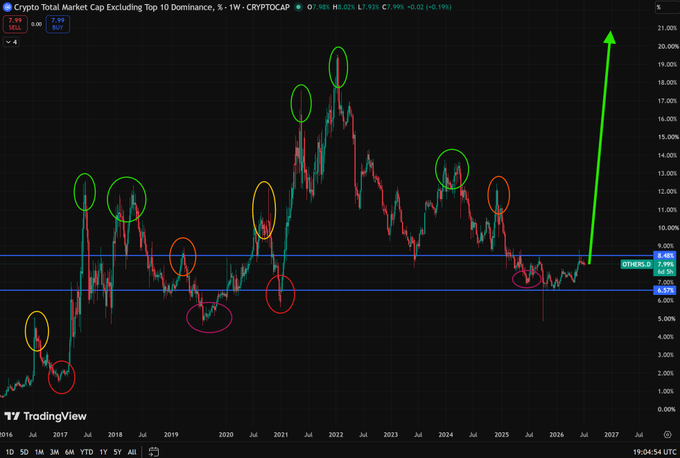This screenshot has width=680, height=458.
Task: Select the 5D time range
Action: pos(24,452)
